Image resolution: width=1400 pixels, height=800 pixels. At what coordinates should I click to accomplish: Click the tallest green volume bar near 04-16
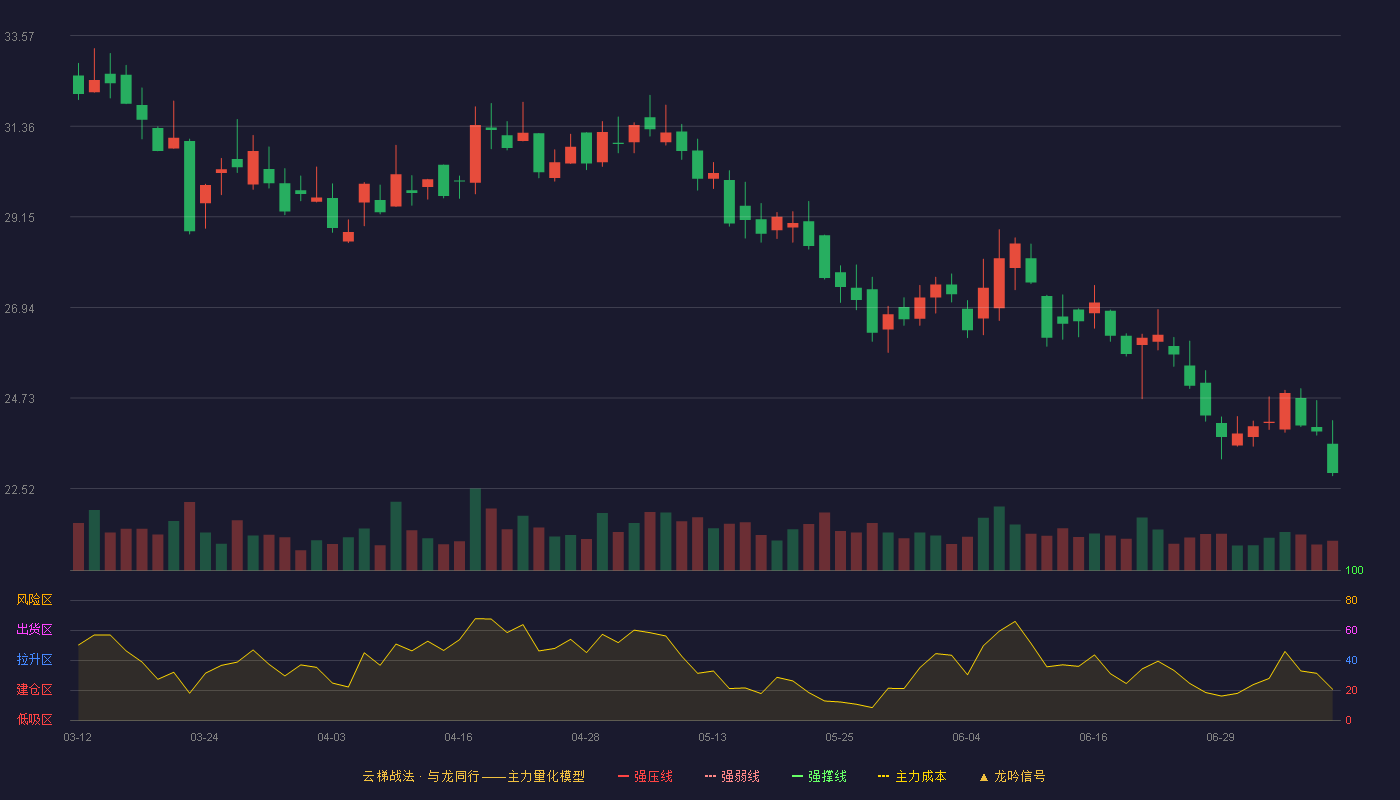point(475,529)
